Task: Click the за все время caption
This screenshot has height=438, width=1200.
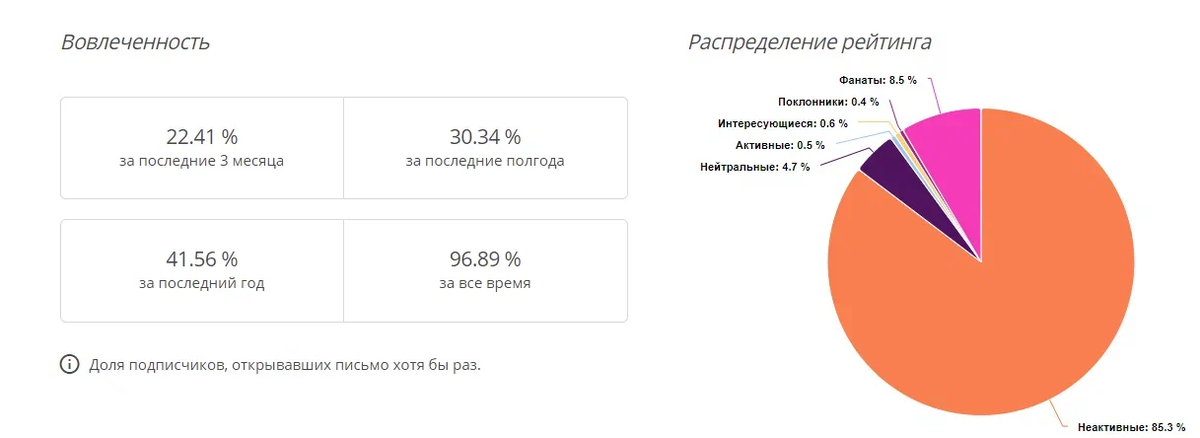Action: (x=485, y=283)
